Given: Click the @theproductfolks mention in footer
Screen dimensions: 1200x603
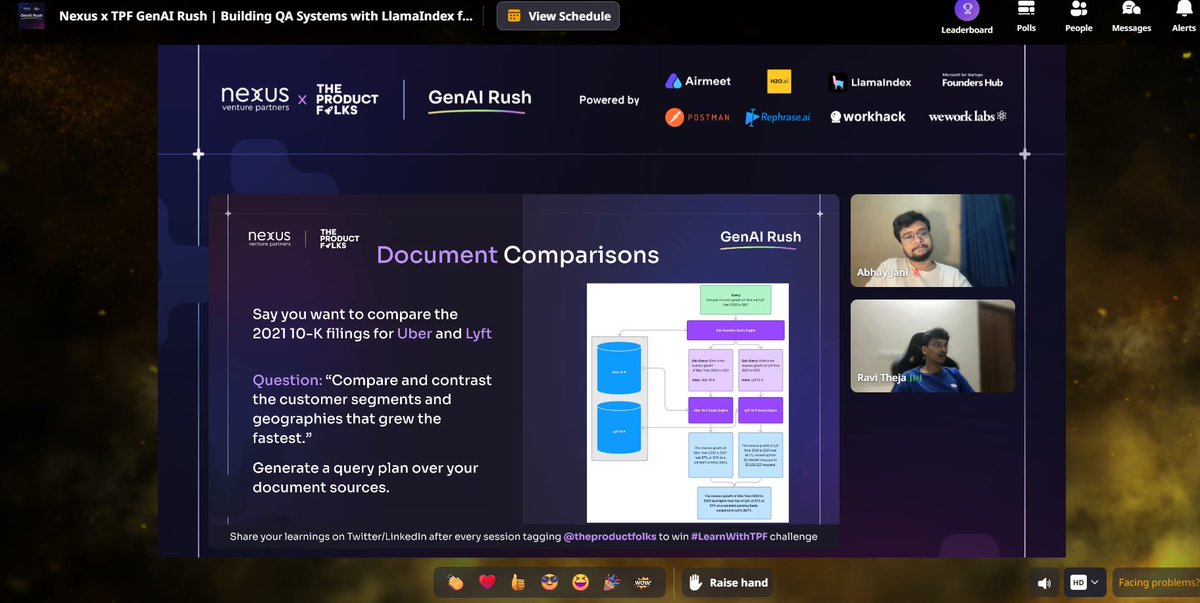Looking at the screenshot, I should [609, 537].
